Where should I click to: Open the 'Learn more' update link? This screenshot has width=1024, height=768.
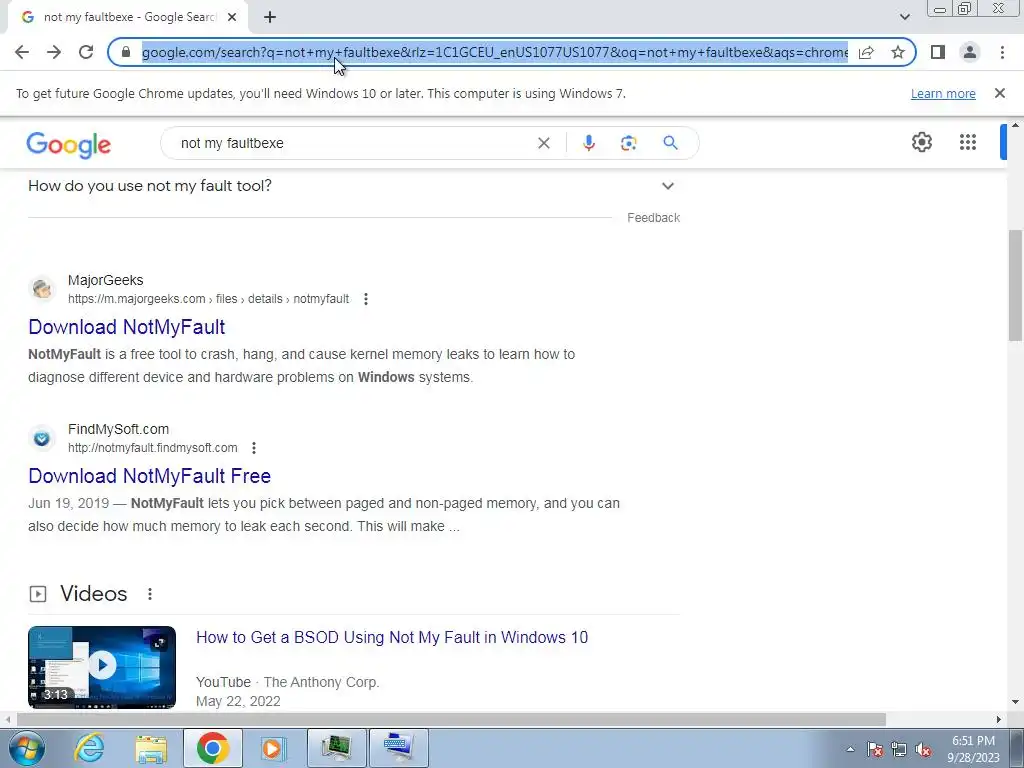(943, 93)
